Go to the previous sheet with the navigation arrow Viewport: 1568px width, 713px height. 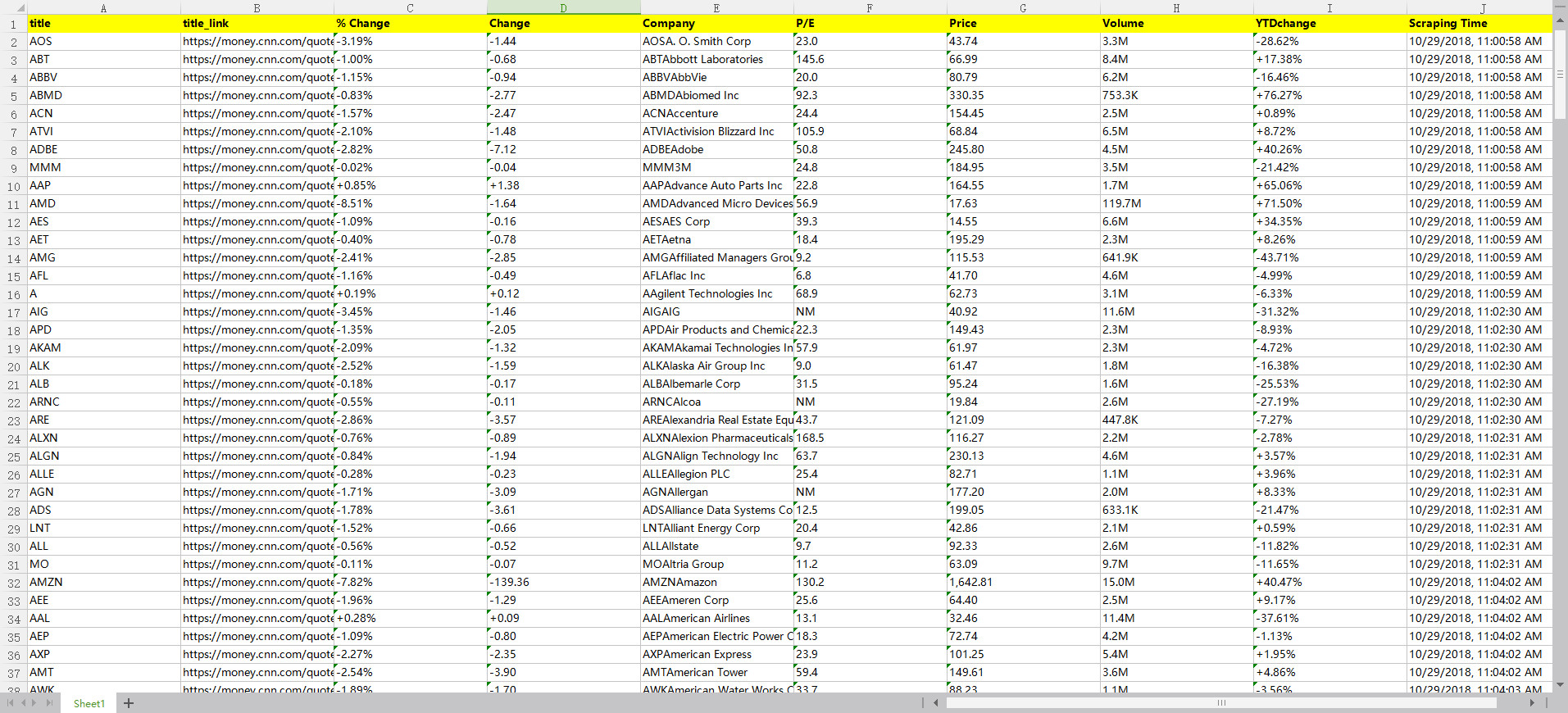point(23,703)
